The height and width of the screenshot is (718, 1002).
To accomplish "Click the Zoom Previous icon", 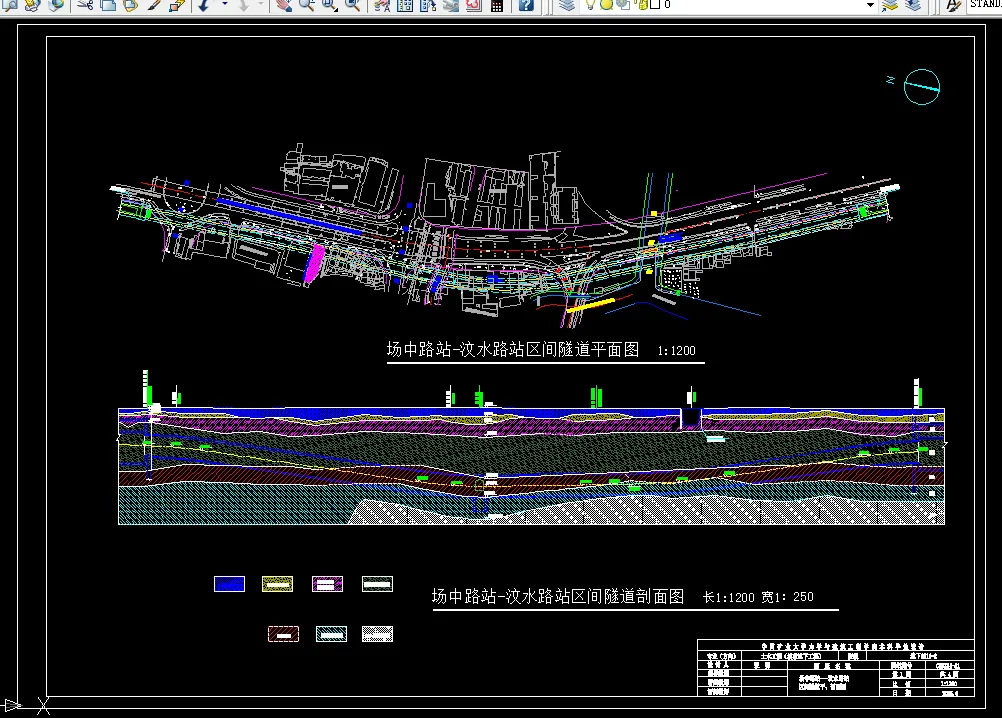I will pyautogui.click(x=353, y=5).
